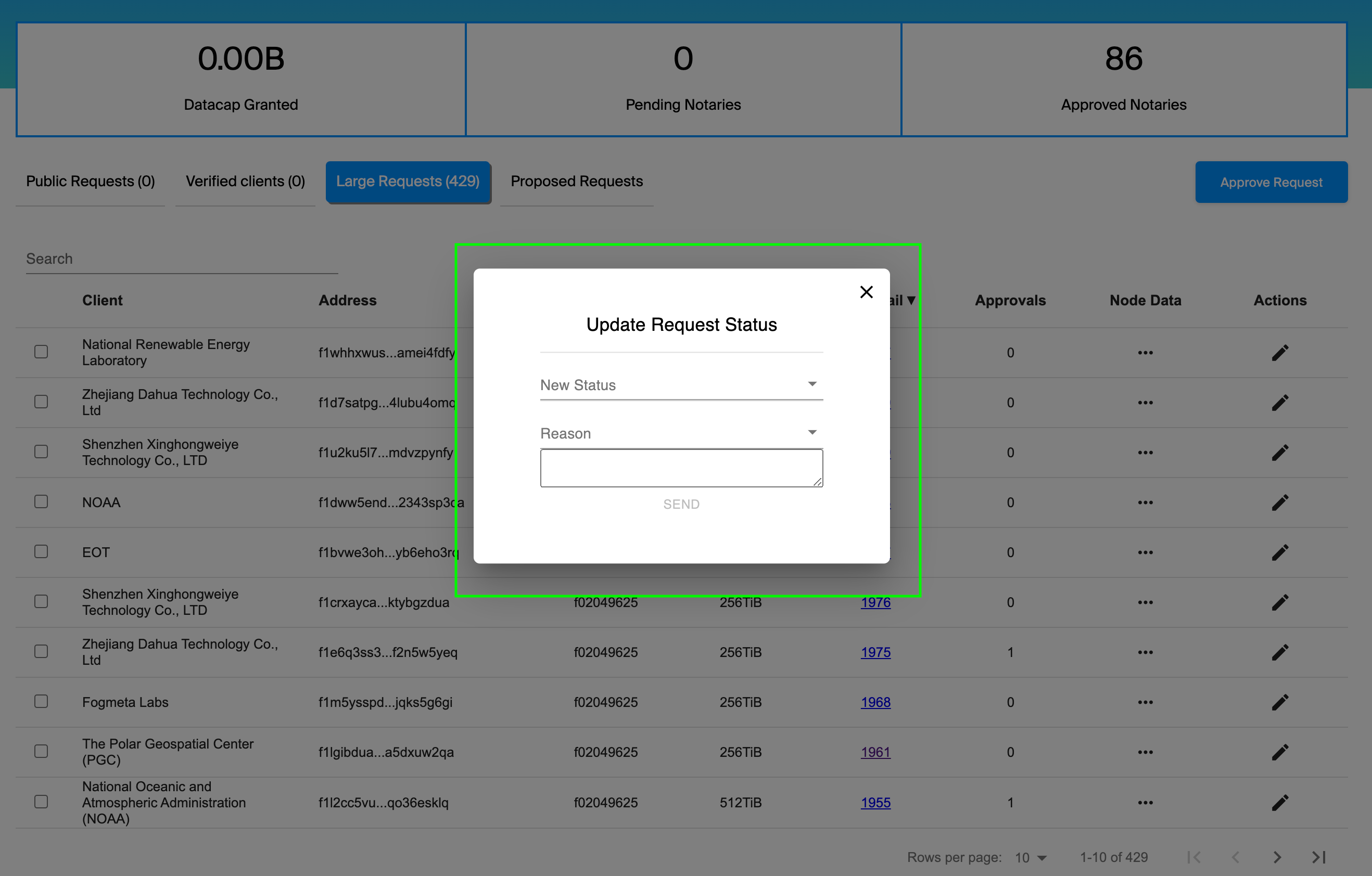Close the Update Request Status dialog
The image size is (1372, 876).
point(866,292)
